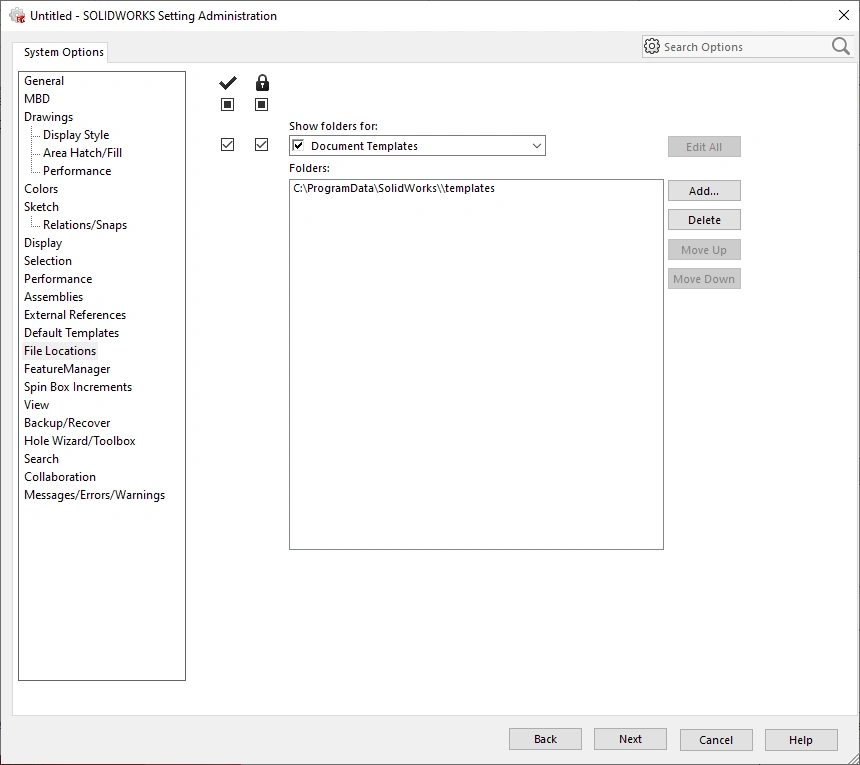Click the SOLIDWORKS app icon in title bar
Image resolution: width=860 pixels, height=765 pixels.
coord(18,15)
